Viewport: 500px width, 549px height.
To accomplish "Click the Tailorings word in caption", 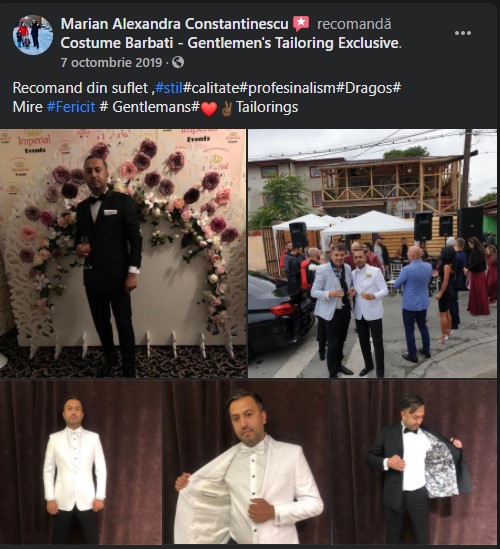I will pos(267,107).
